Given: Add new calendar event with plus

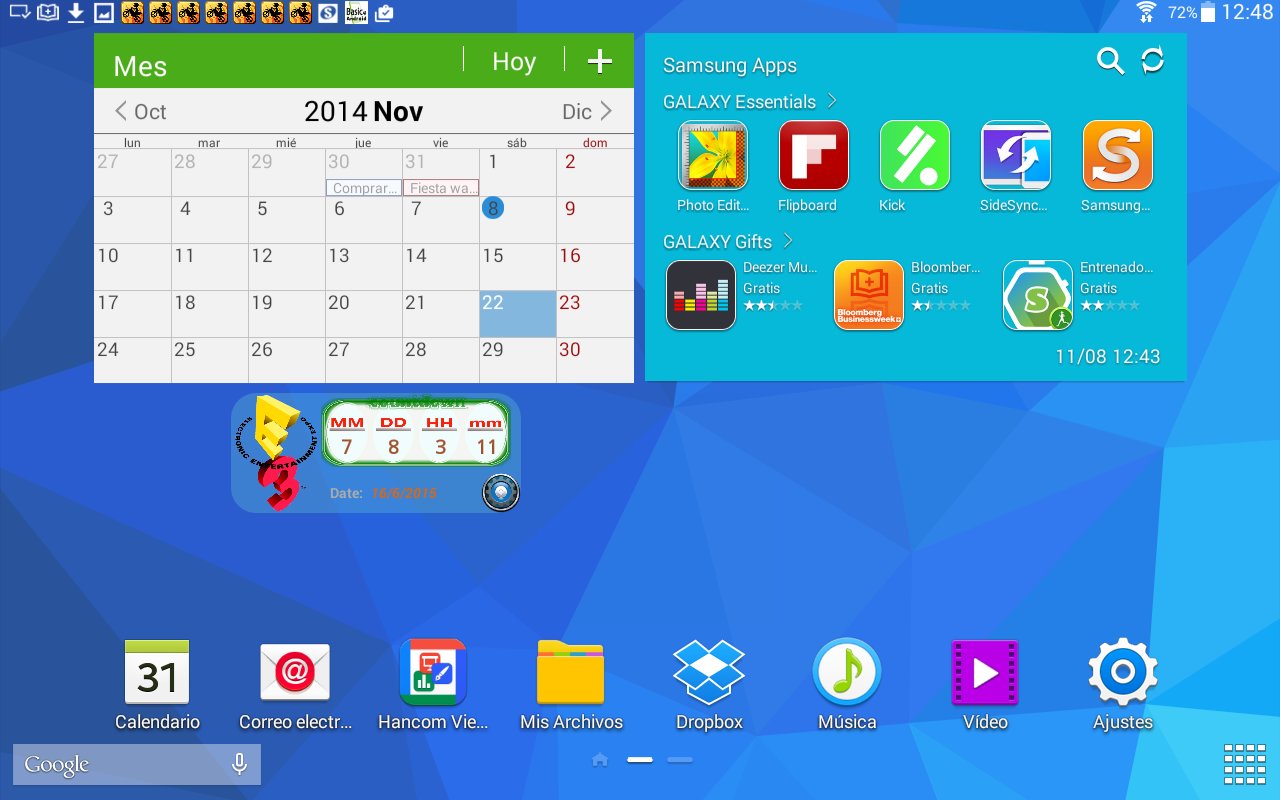Looking at the screenshot, I should (x=599, y=61).
